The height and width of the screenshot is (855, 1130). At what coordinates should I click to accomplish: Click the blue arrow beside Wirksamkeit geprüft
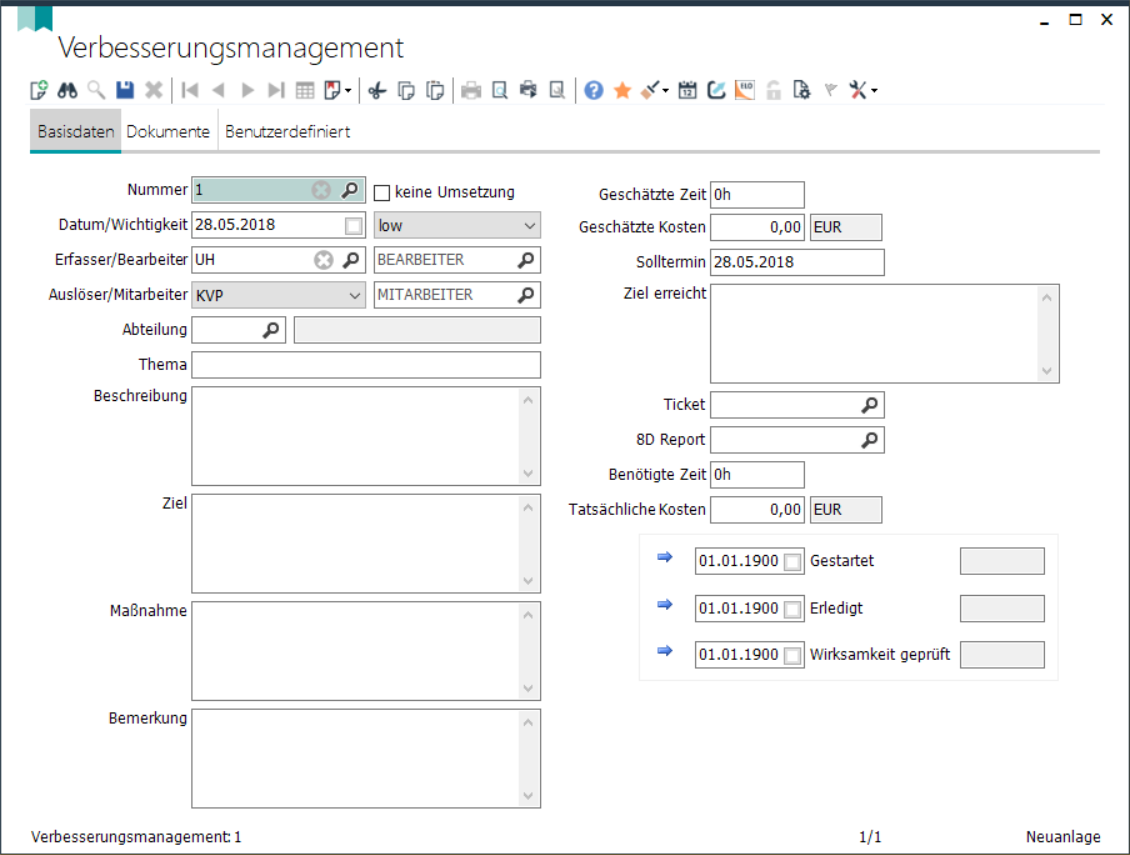click(664, 651)
